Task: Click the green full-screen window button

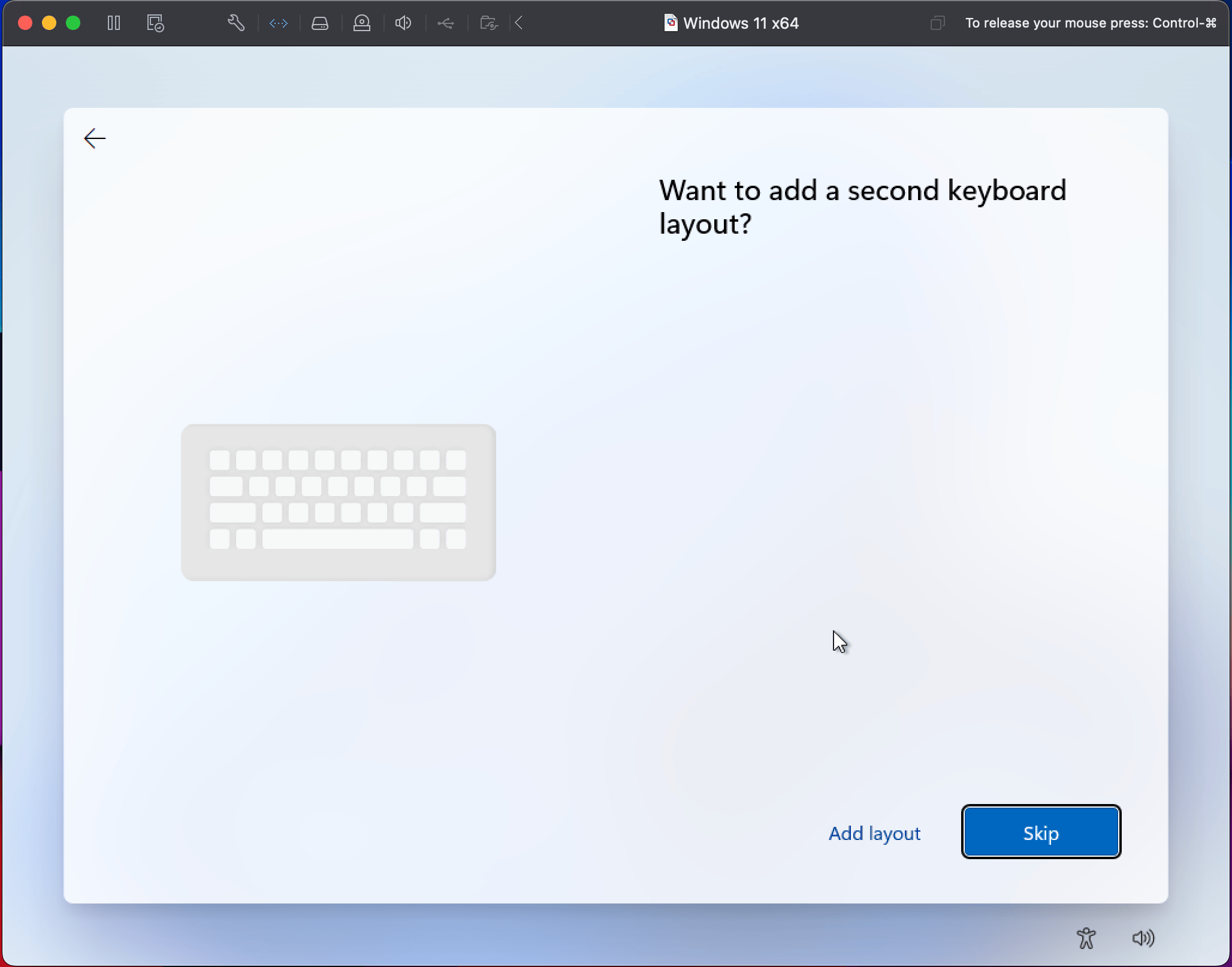Action: [73, 23]
